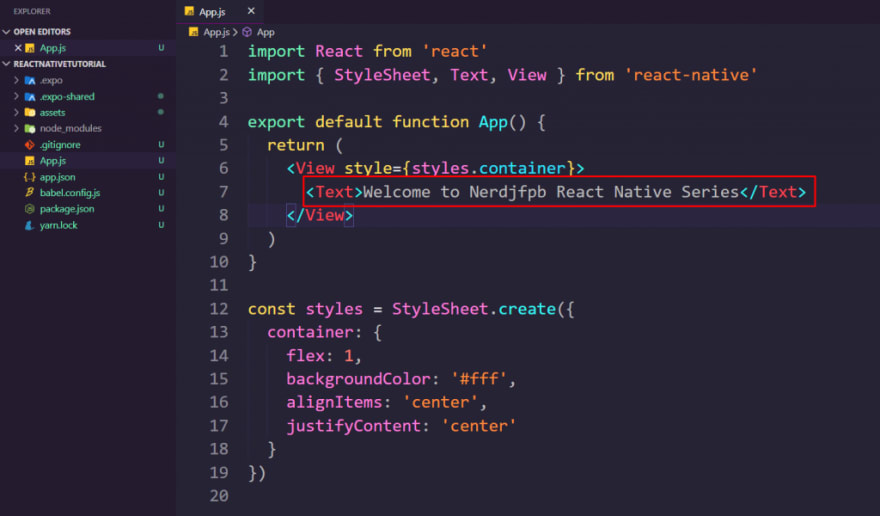
Task: Click the package.json npm icon
Action: point(30,209)
